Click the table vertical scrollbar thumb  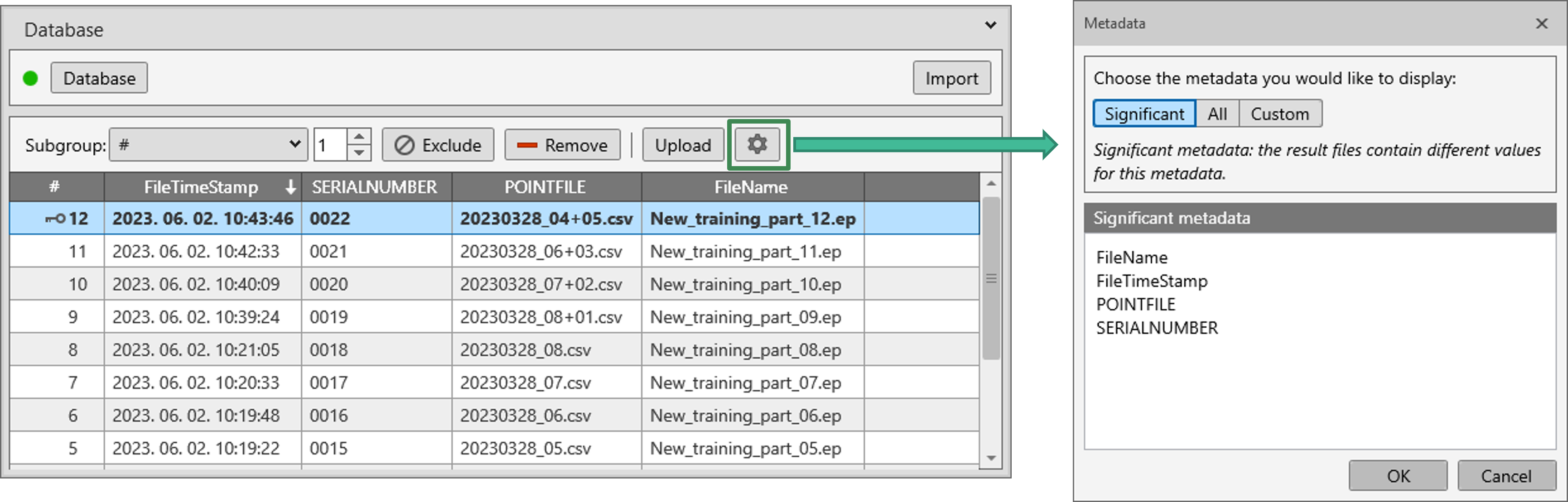click(991, 279)
